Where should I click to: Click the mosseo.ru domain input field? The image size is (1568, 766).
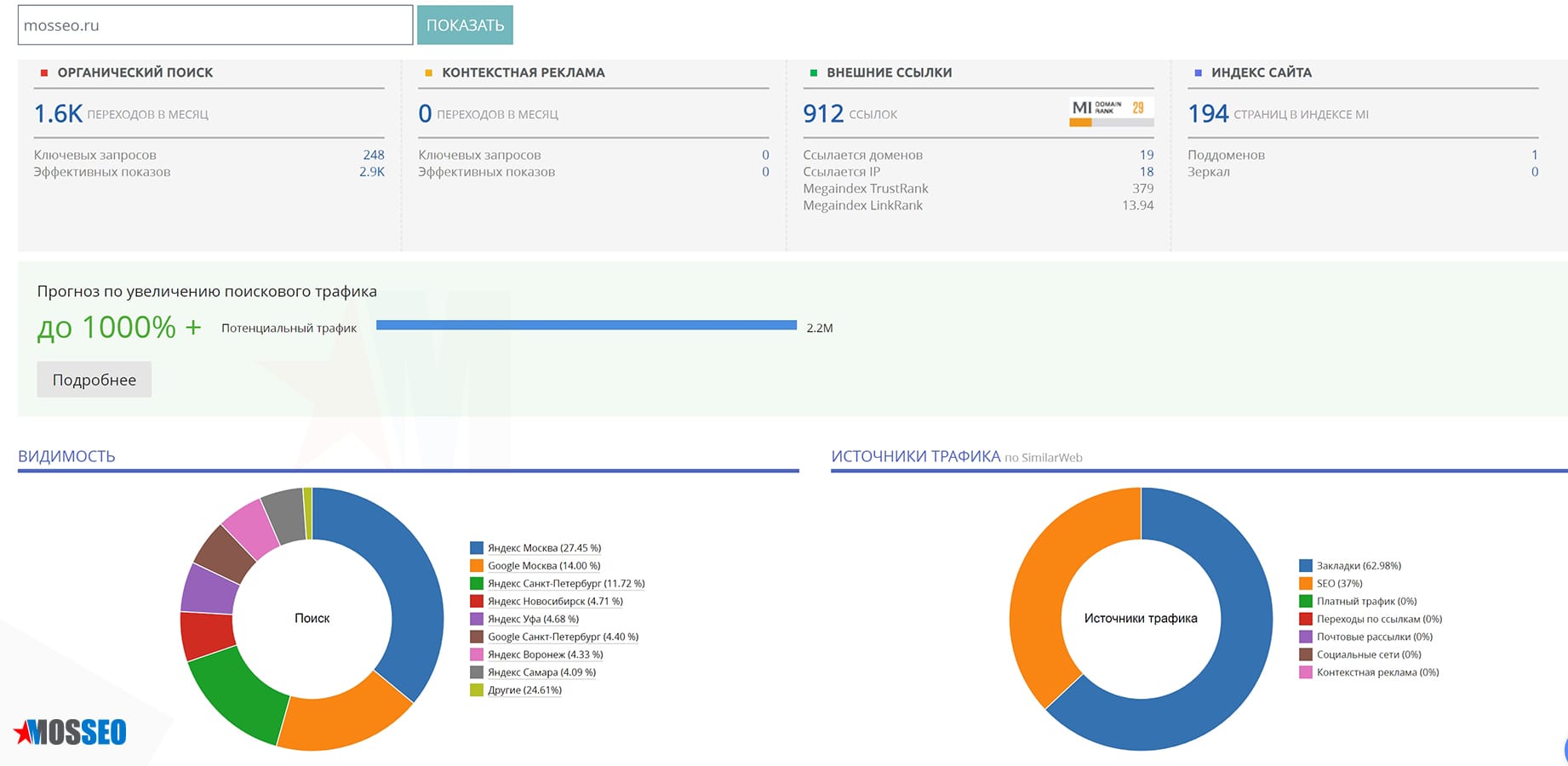point(215,26)
